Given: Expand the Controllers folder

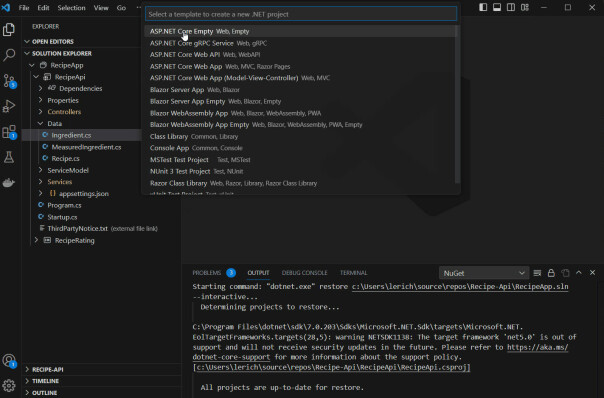Looking at the screenshot, I should point(40,112).
